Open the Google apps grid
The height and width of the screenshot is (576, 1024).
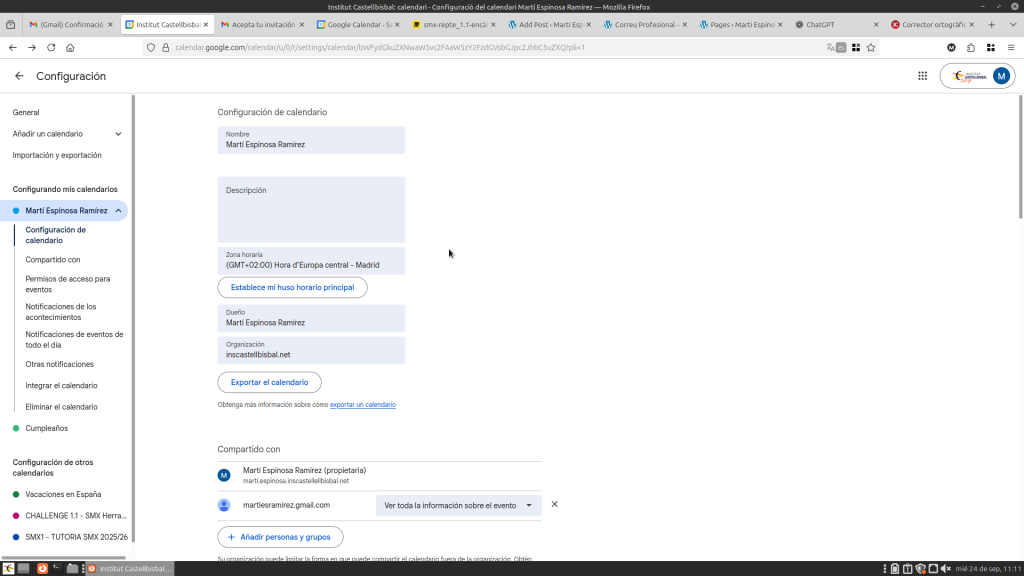(922, 76)
